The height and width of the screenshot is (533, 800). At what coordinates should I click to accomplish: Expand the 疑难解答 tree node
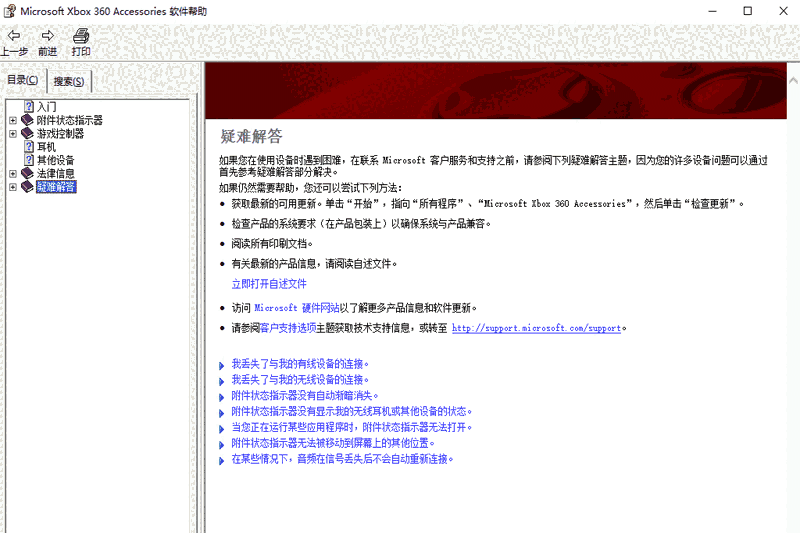13,187
